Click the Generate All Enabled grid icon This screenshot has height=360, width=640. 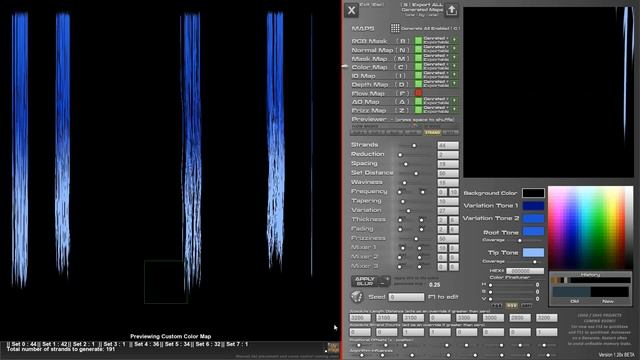(x=395, y=28)
